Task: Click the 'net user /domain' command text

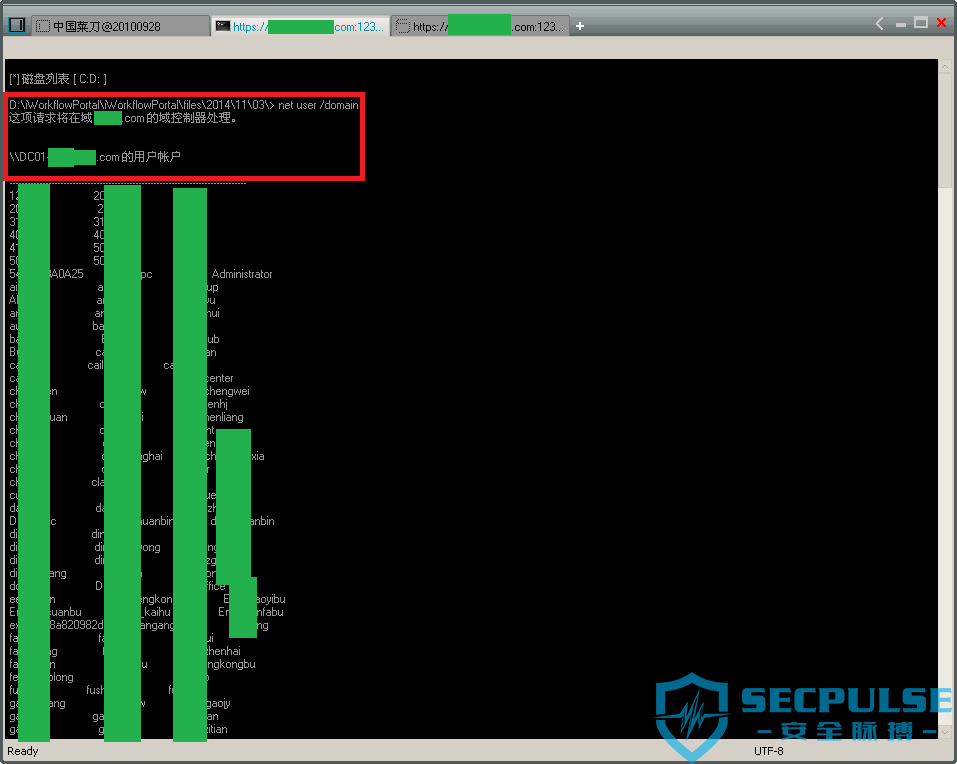Action: [x=318, y=105]
